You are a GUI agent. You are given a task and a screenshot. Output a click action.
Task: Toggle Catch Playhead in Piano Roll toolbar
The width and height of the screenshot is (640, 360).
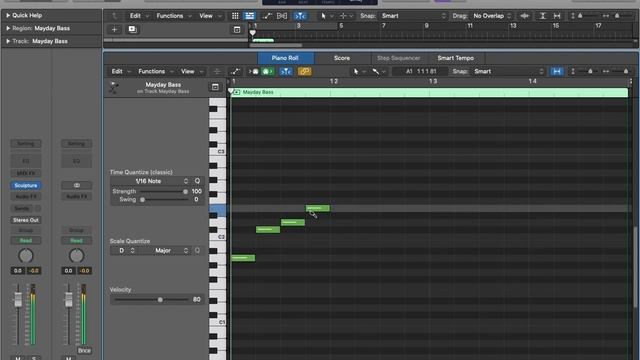click(286, 71)
